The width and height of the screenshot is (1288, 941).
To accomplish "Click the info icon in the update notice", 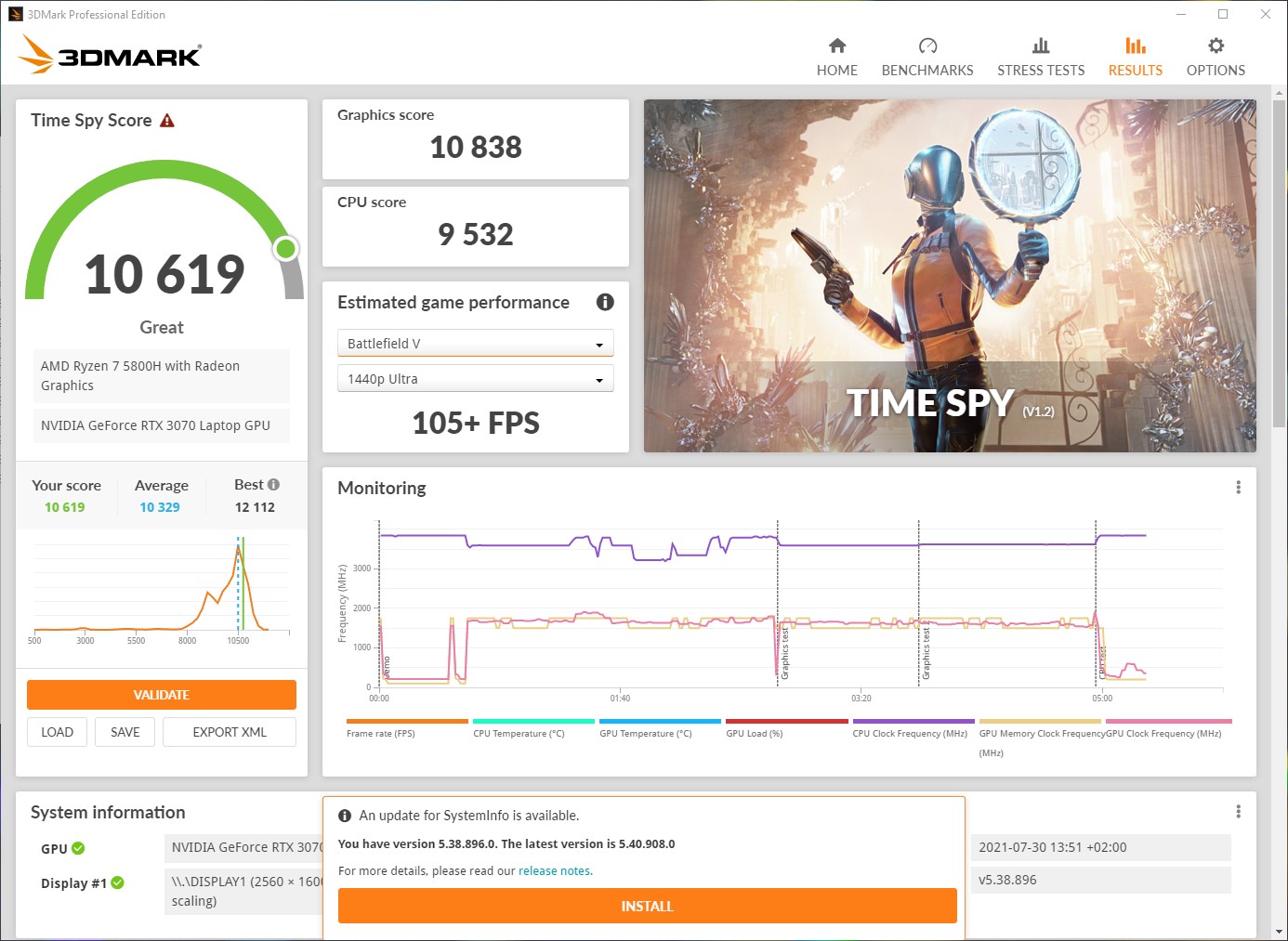I will [x=345, y=816].
